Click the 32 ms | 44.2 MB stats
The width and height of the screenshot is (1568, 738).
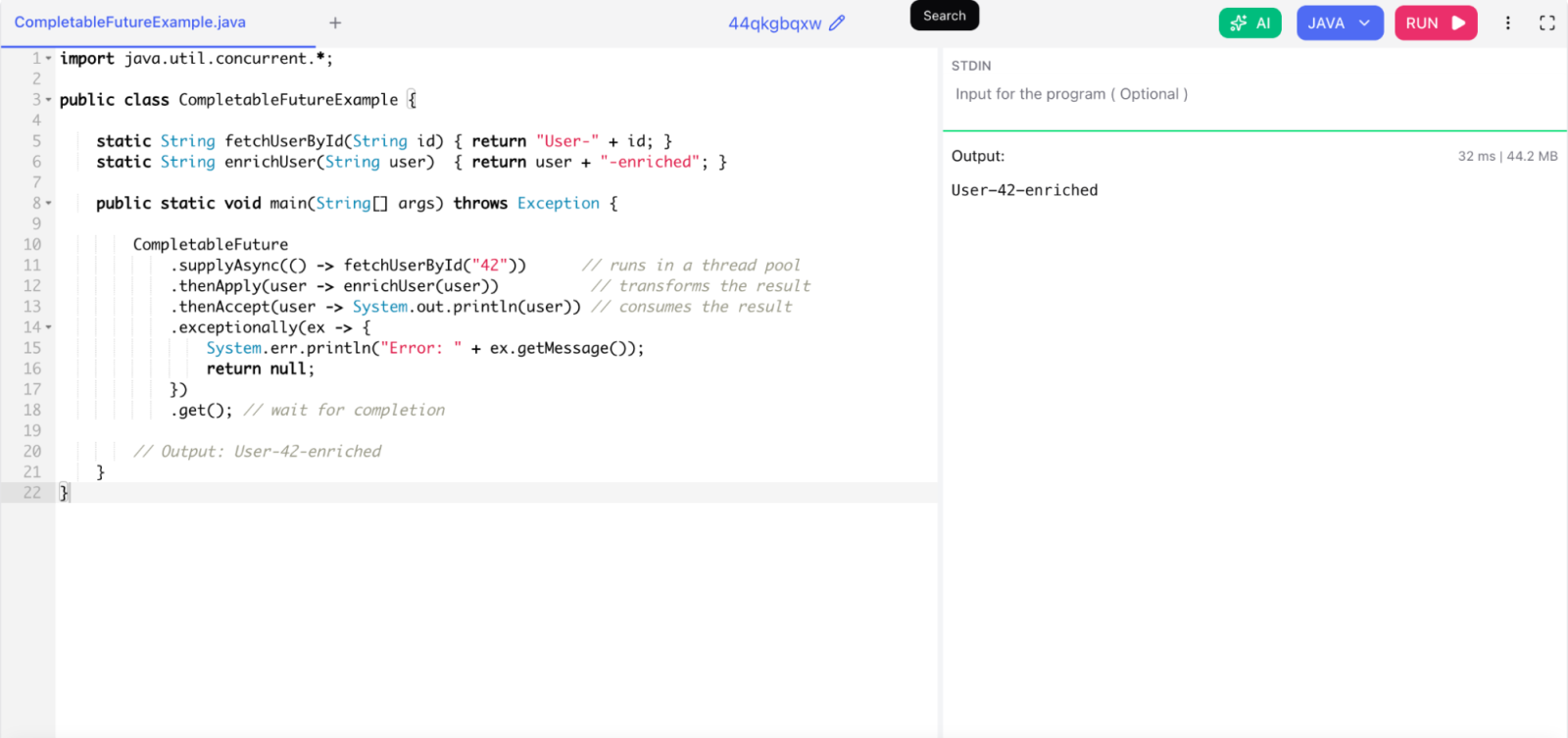coord(1507,156)
